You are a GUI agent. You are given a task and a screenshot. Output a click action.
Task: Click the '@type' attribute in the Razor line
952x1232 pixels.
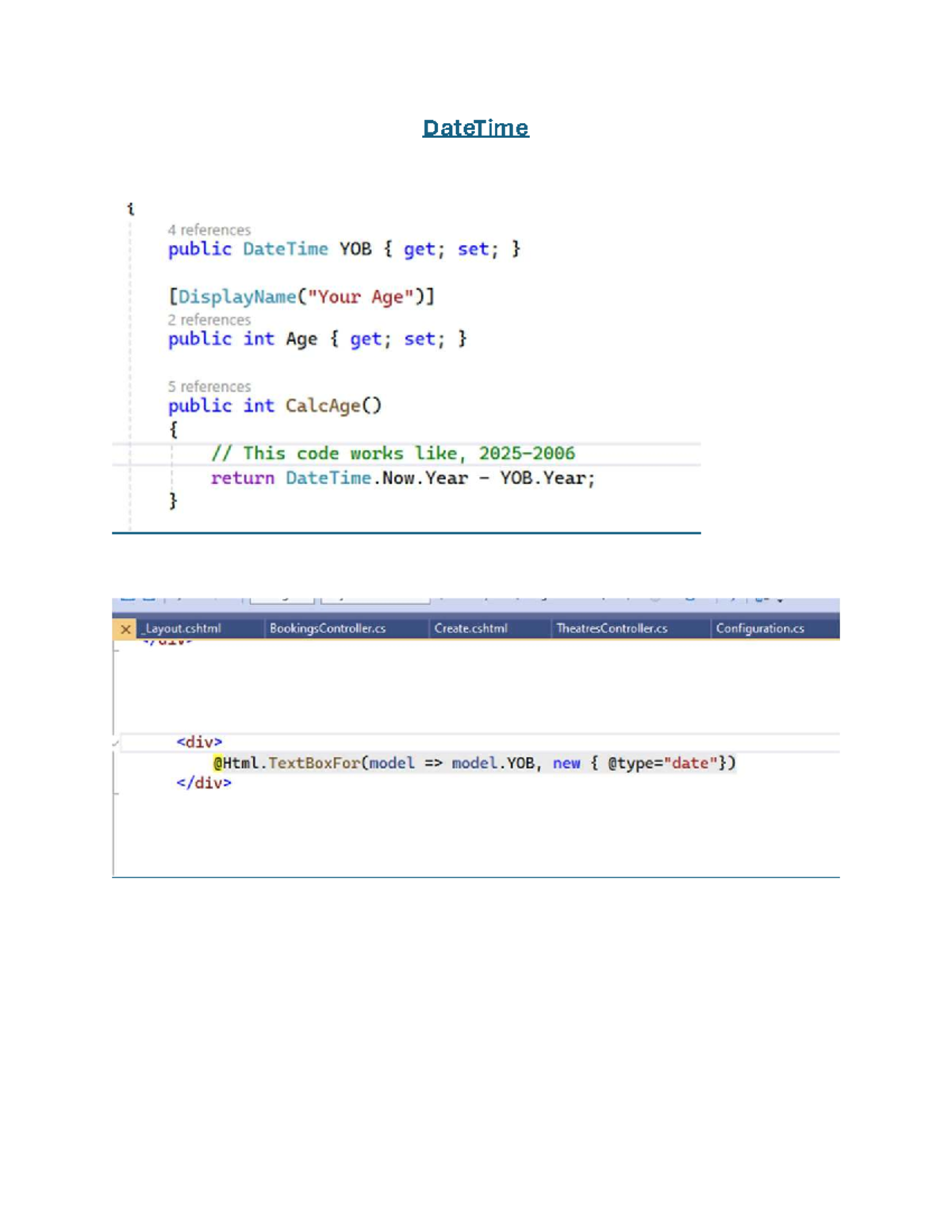[x=630, y=763]
